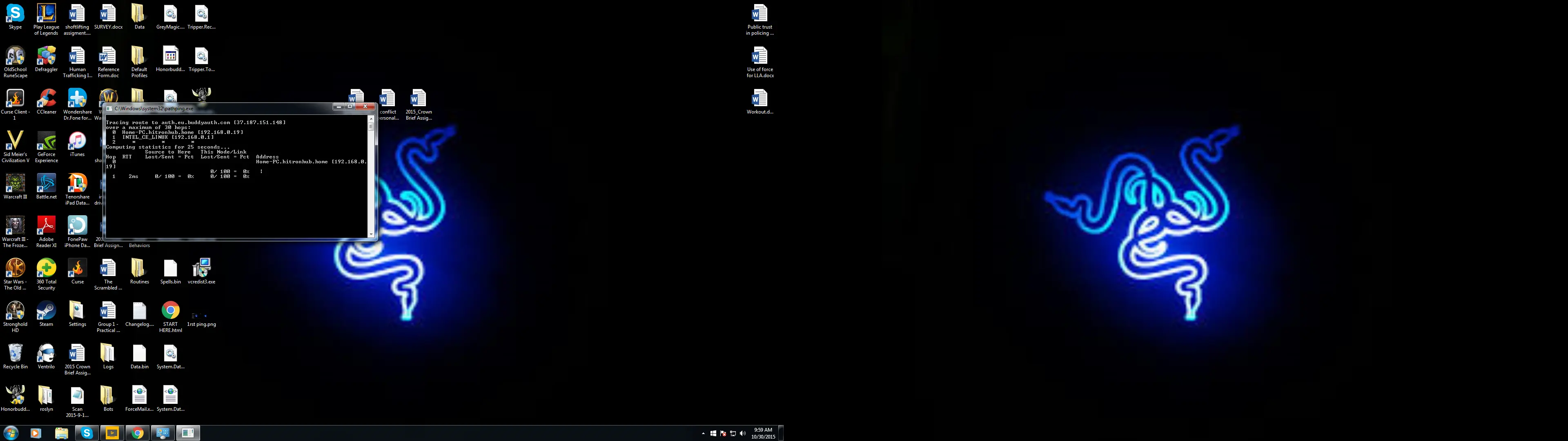Select Use of force for LLA.docx
Screen dimensions: 1568x441
pyautogui.click(x=759, y=62)
